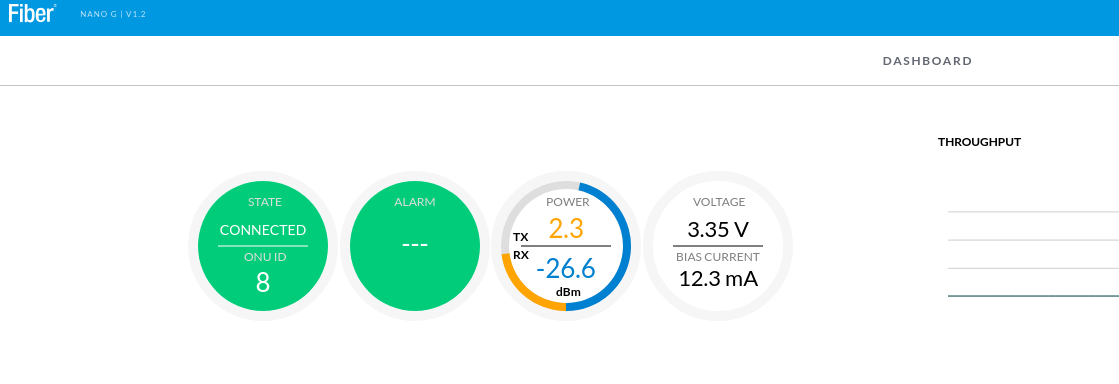Click the POWER gauge title
This screenshot has width=1119, height=384.
567,202
